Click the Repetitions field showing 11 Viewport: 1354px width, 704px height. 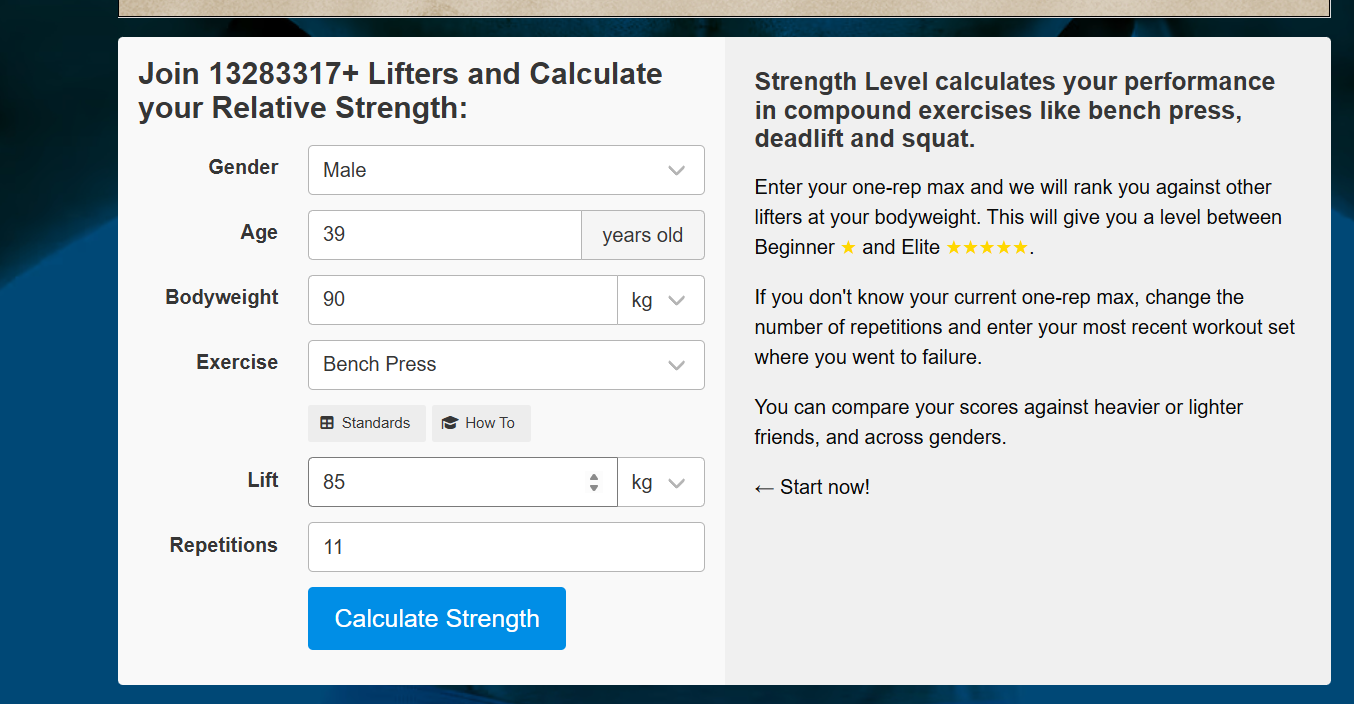point(506,547)
